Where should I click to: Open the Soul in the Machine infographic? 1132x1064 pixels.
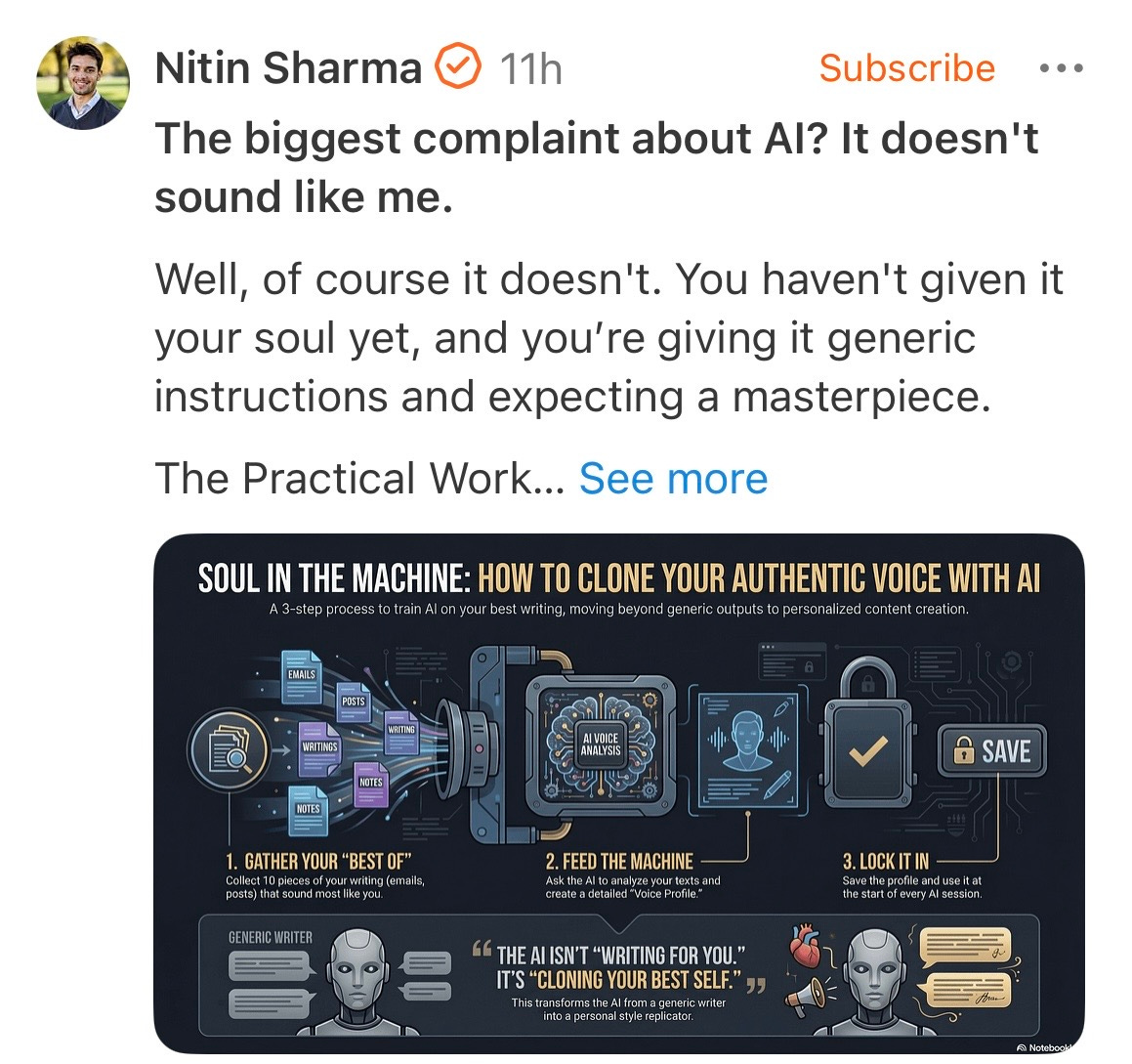point(618,792)
